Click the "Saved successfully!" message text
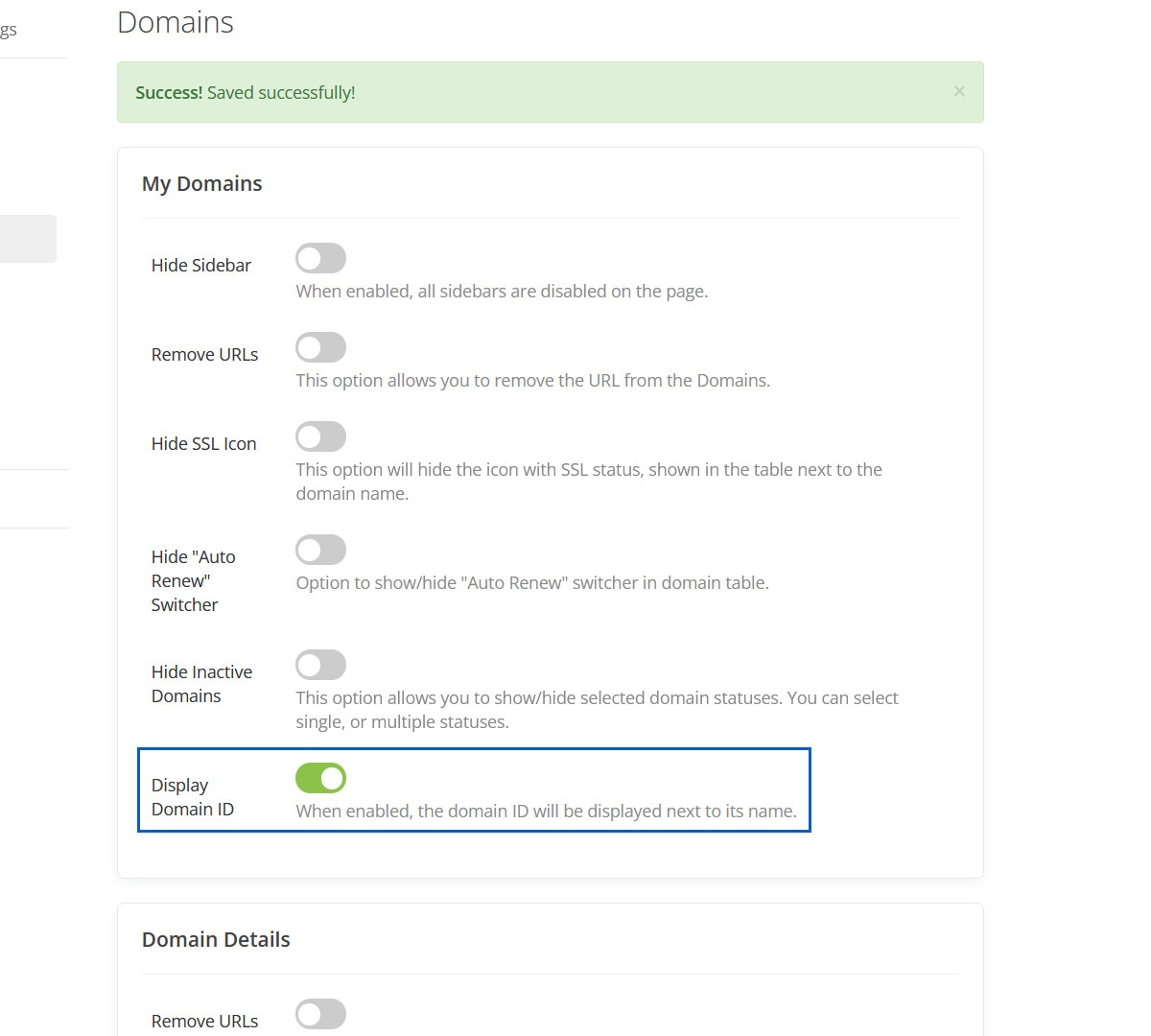 tap(281, 93)
